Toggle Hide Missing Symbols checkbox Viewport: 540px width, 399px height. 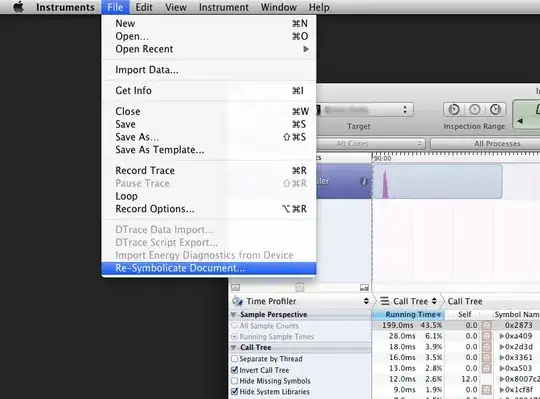click(x=235, y=381)
